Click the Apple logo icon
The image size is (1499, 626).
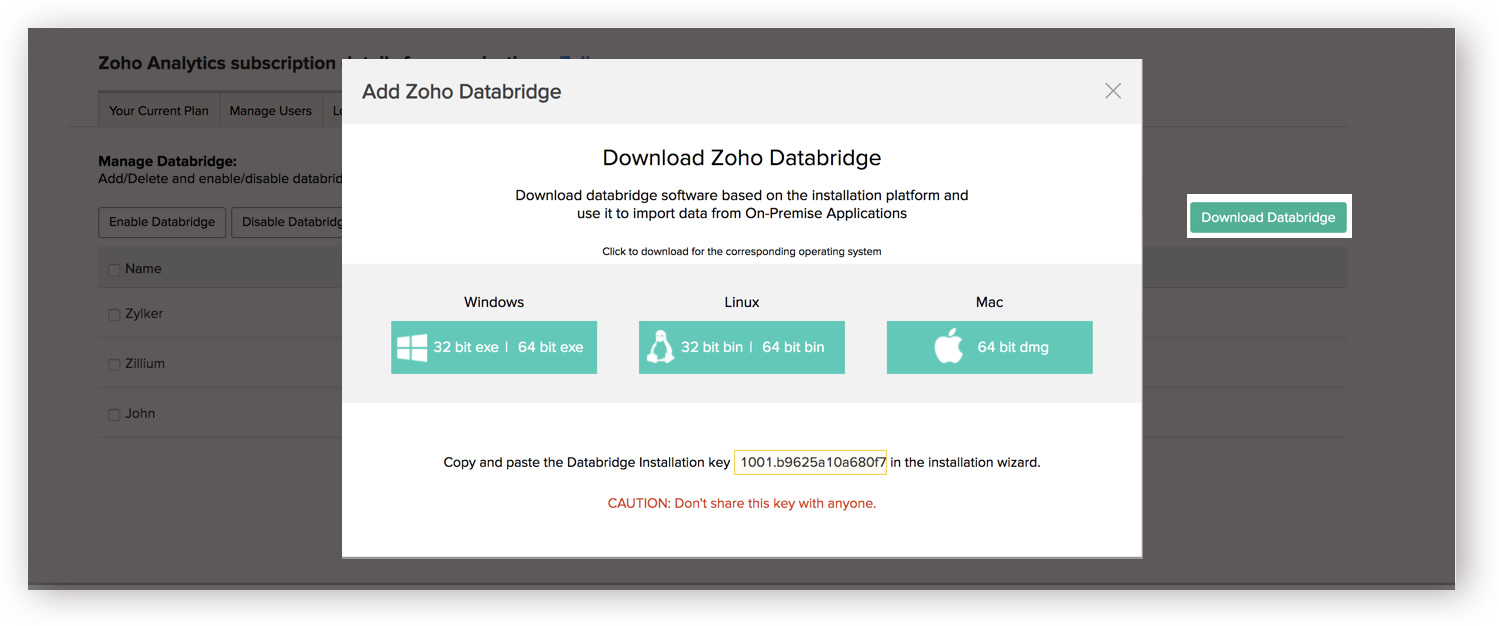click(x=948, y=347)
